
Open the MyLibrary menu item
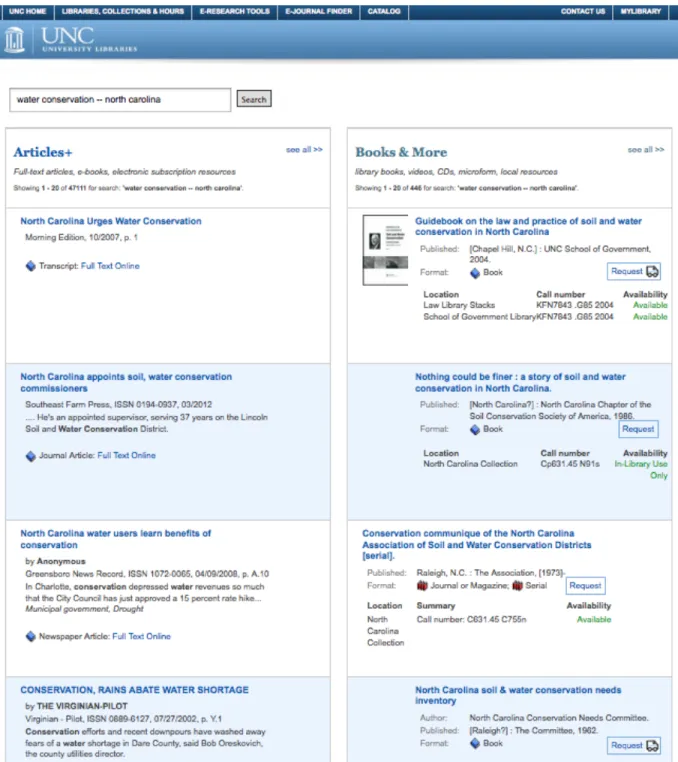point(641,11)
